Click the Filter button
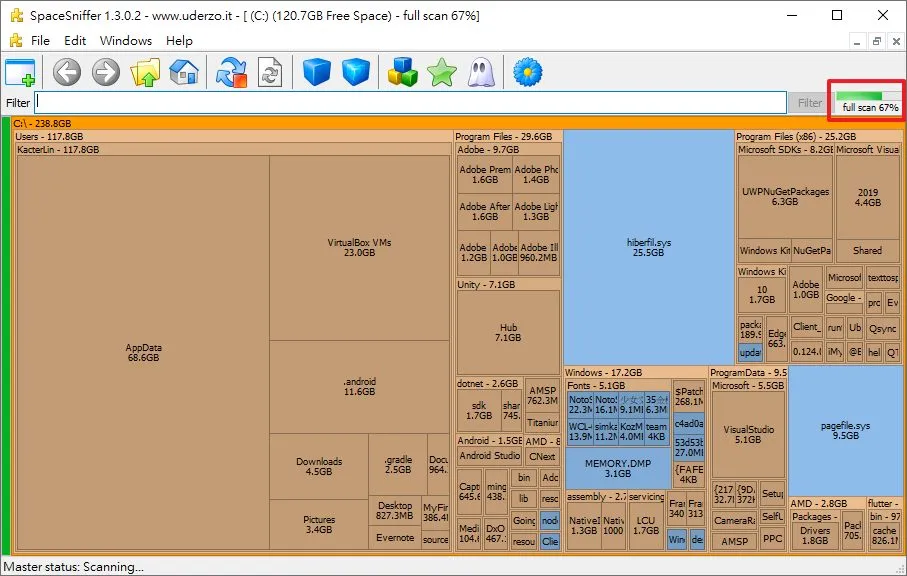 pyautogui.click(x=810, y=102)
